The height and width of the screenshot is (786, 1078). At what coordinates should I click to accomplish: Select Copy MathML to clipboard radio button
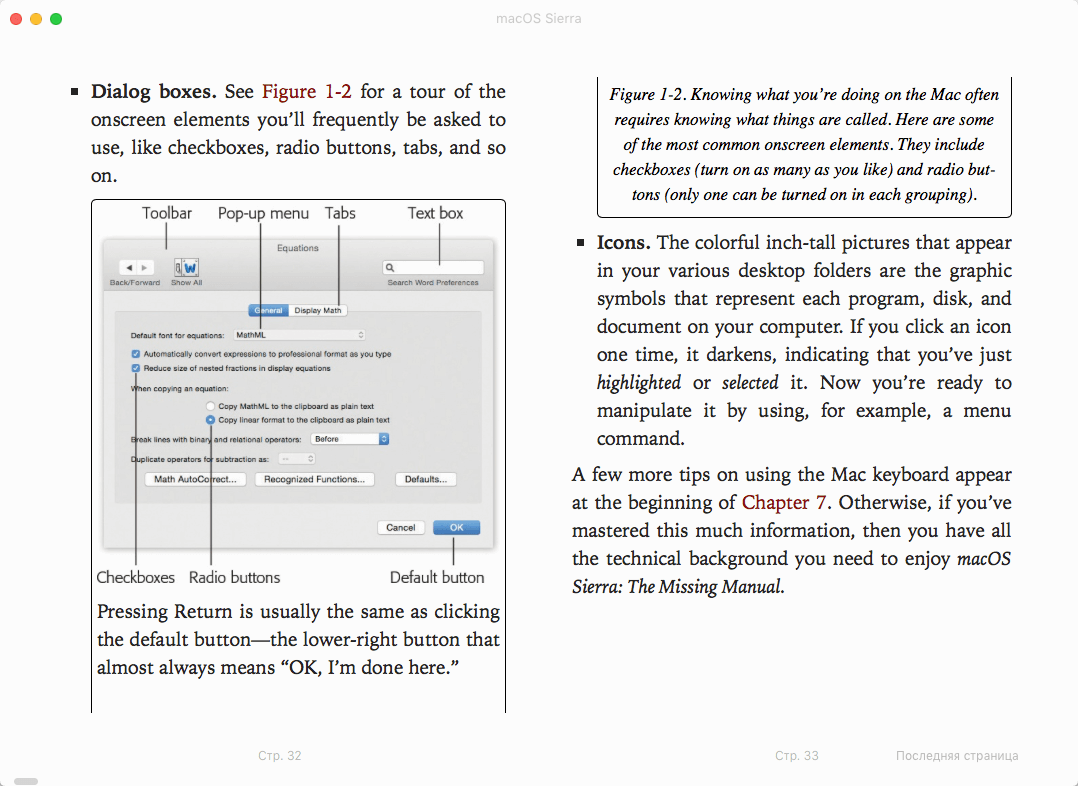[210, 406]
